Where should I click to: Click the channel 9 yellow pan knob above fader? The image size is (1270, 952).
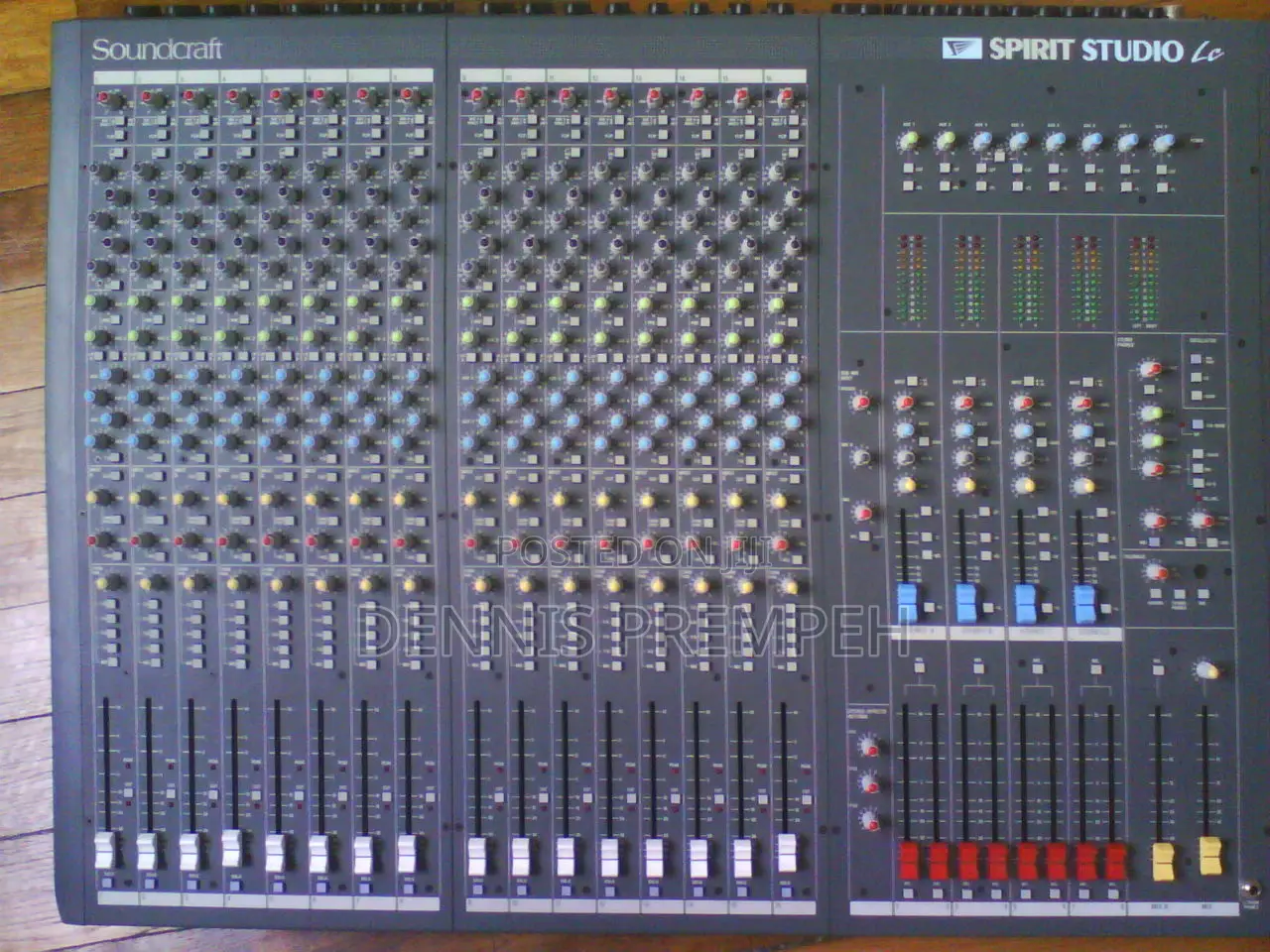pos(479,585)
